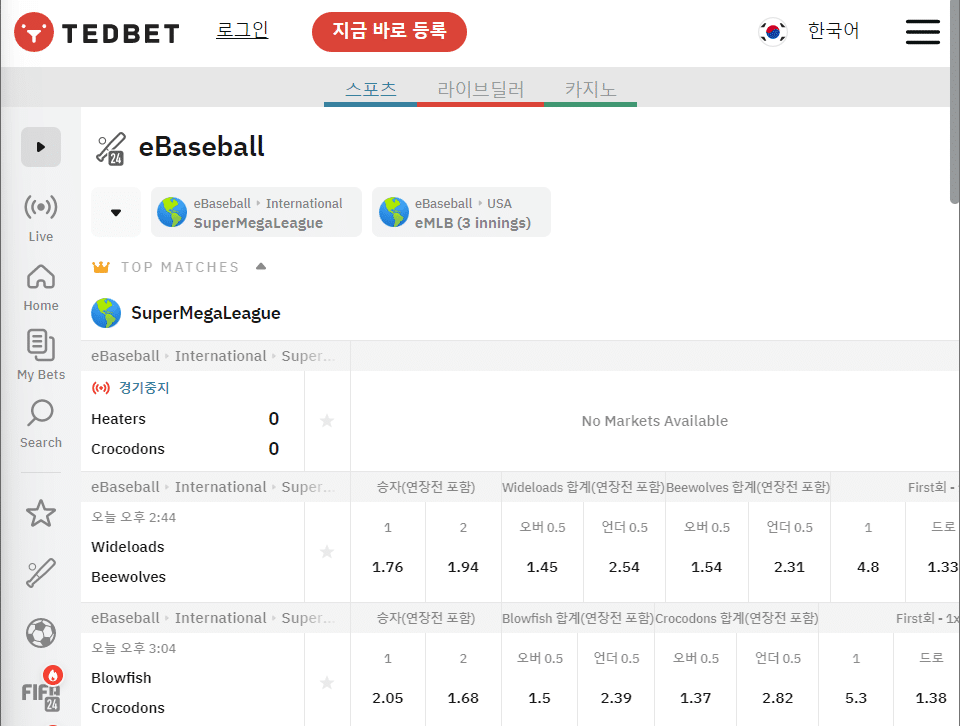The width and height of the screenshot is (960, 726).
Task: Open the Live section in sidebar
Action: [x=41, y=218]
